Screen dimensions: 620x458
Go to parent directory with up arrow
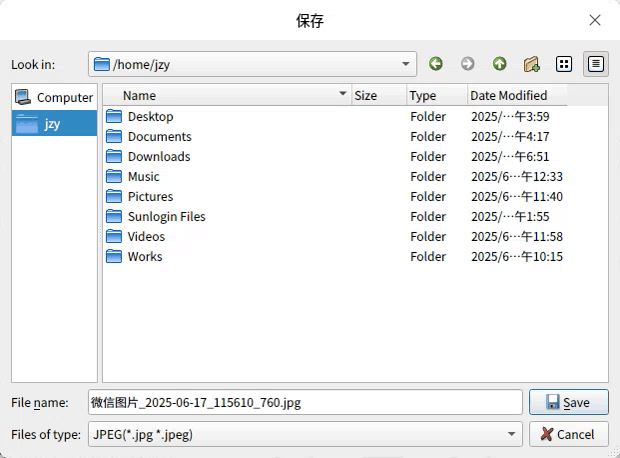499,64
